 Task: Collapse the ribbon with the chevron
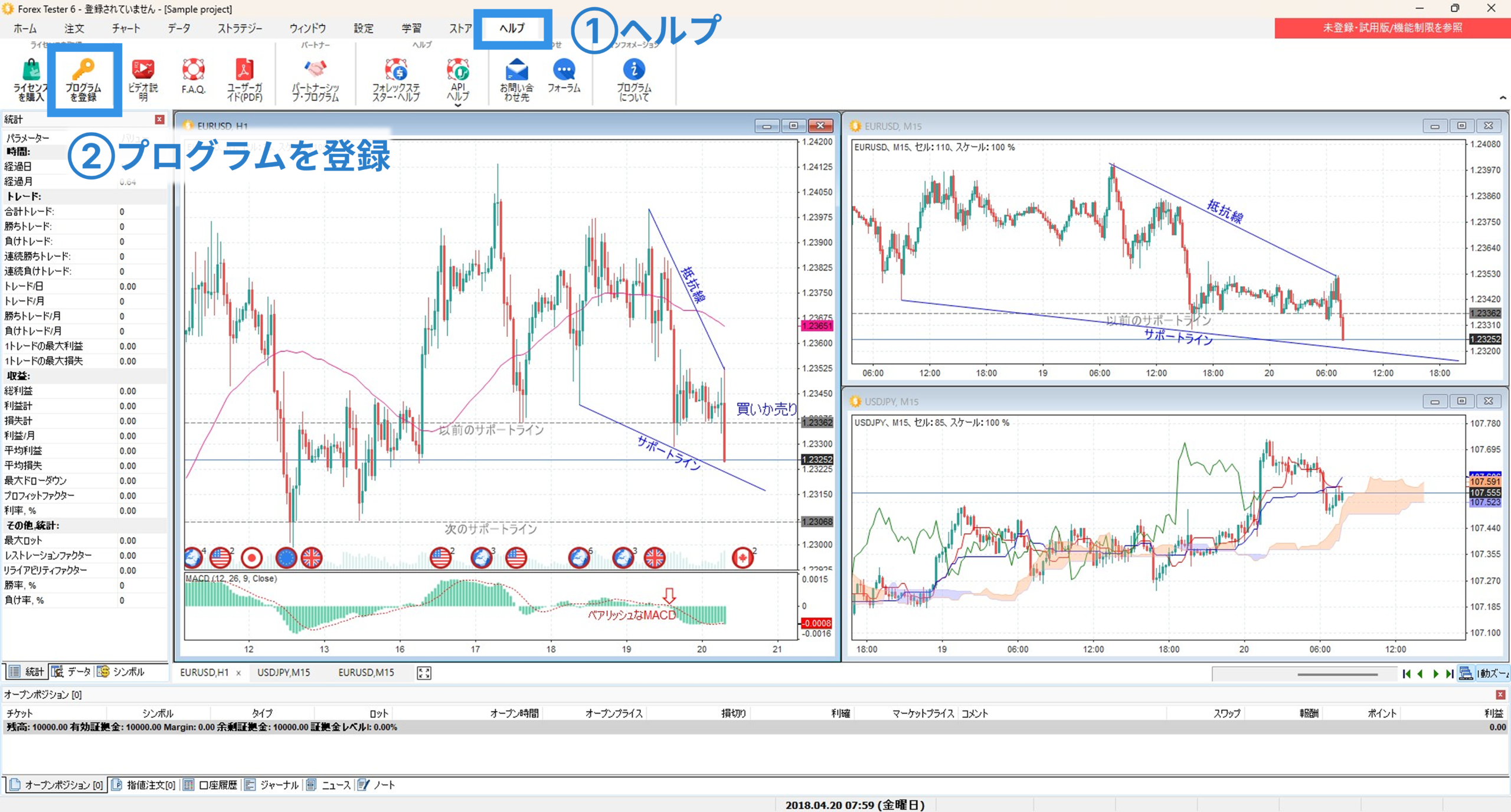pyautogui.click(x=1503, y=97)
